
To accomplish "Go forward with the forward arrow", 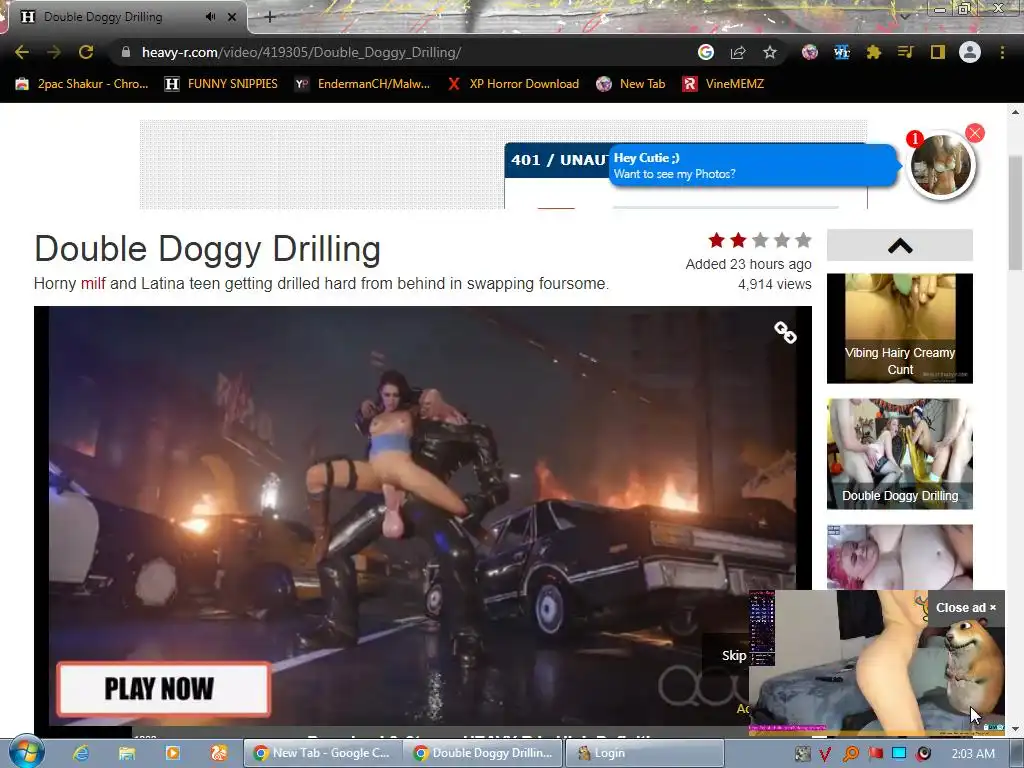I will (54, 52).
